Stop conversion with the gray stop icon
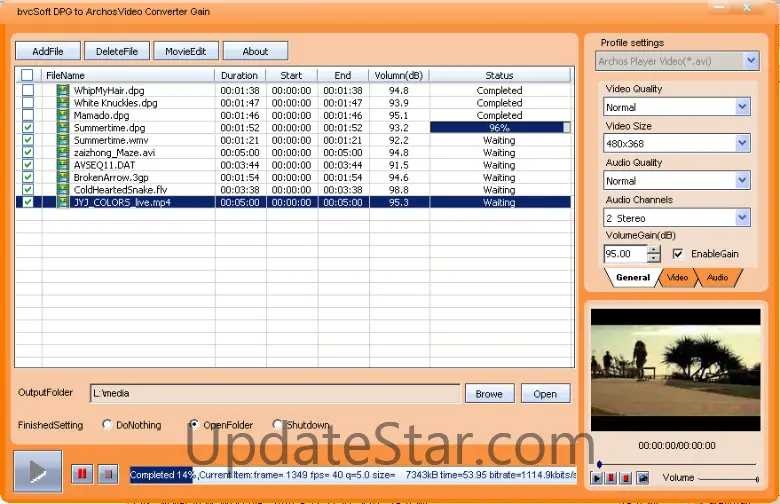The height and width of the screenshot is (504, 780). [x=108, y=474]
